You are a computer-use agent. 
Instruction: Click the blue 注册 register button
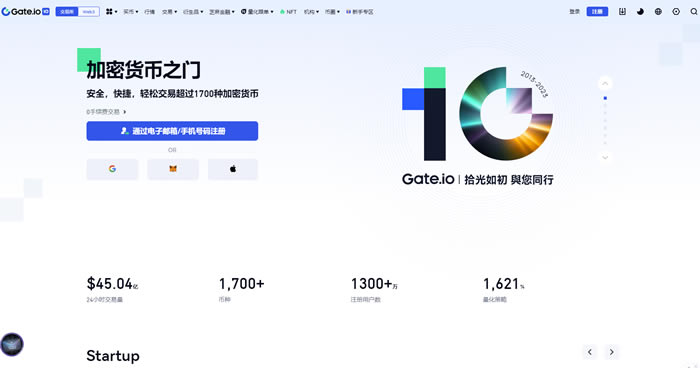(597, 12)
